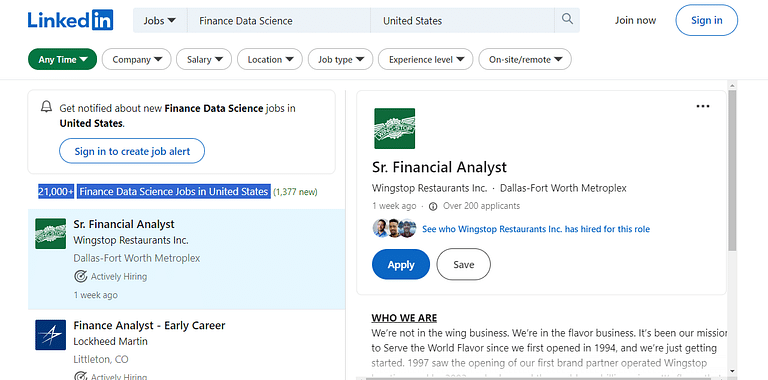Click Wingstop logo in job list
The width and height of the screenshot is (768, 380).
point(50,234)
